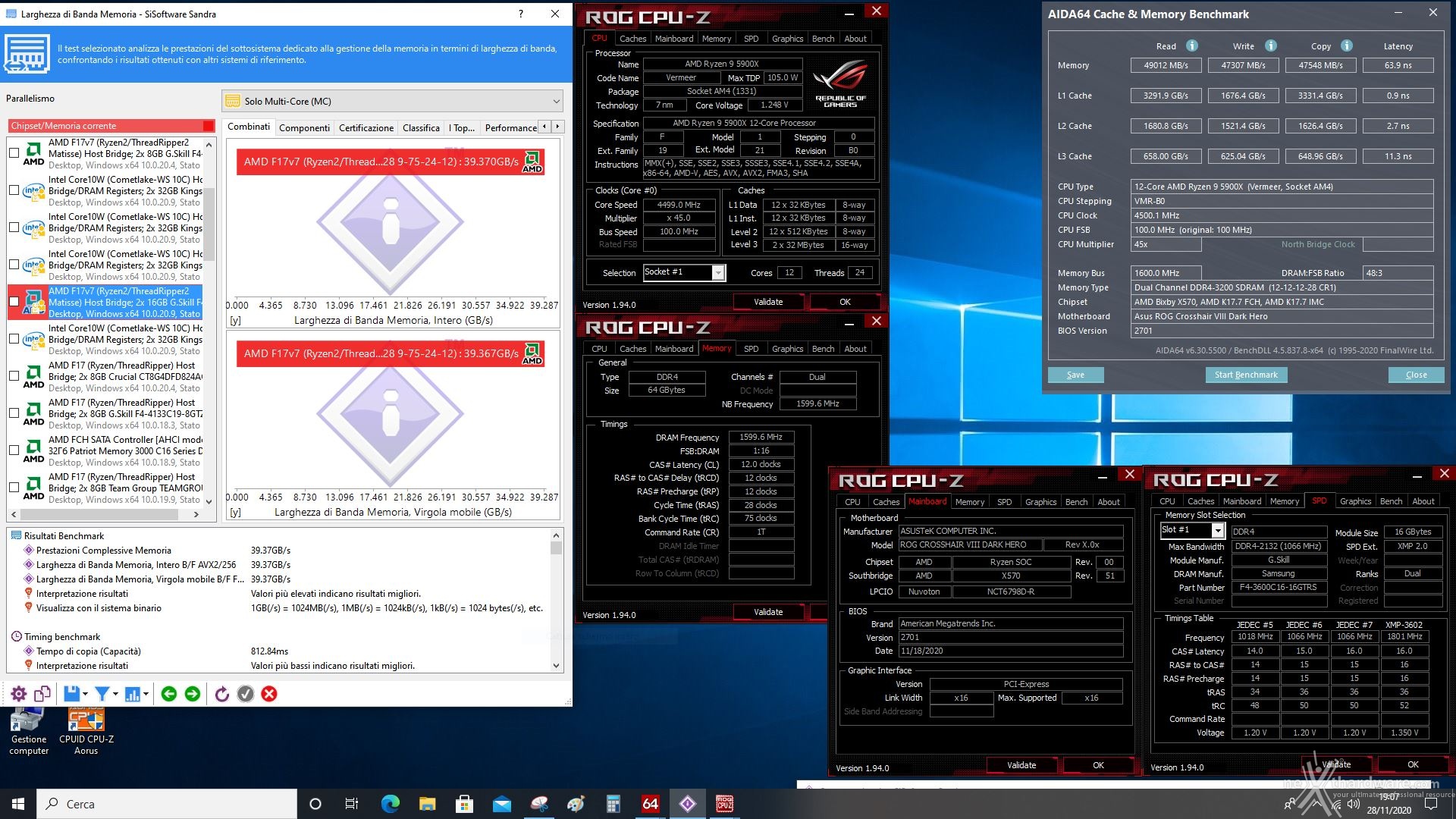The image size is (1456, 819).
Task: Open the Windows Start menu
Action: tap(18, 804)
